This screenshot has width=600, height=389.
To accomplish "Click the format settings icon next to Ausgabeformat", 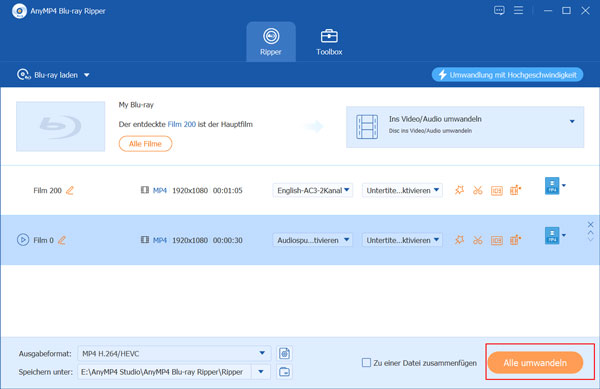I will coord(284,353).
